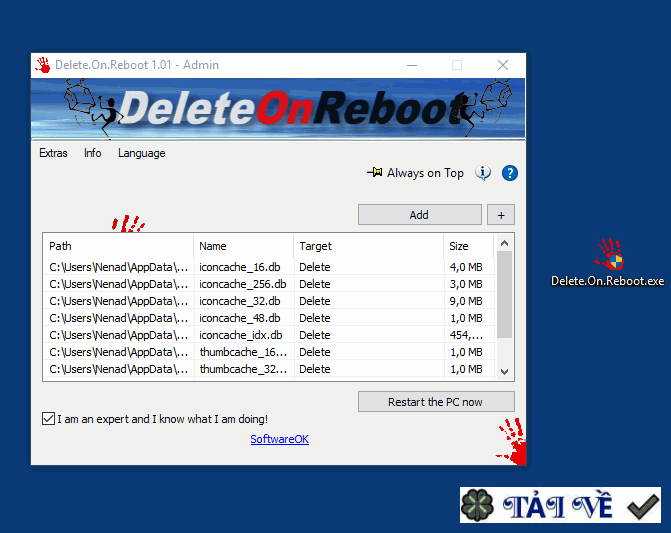
Task: Toggle Always on Top option
Action: 416,173
